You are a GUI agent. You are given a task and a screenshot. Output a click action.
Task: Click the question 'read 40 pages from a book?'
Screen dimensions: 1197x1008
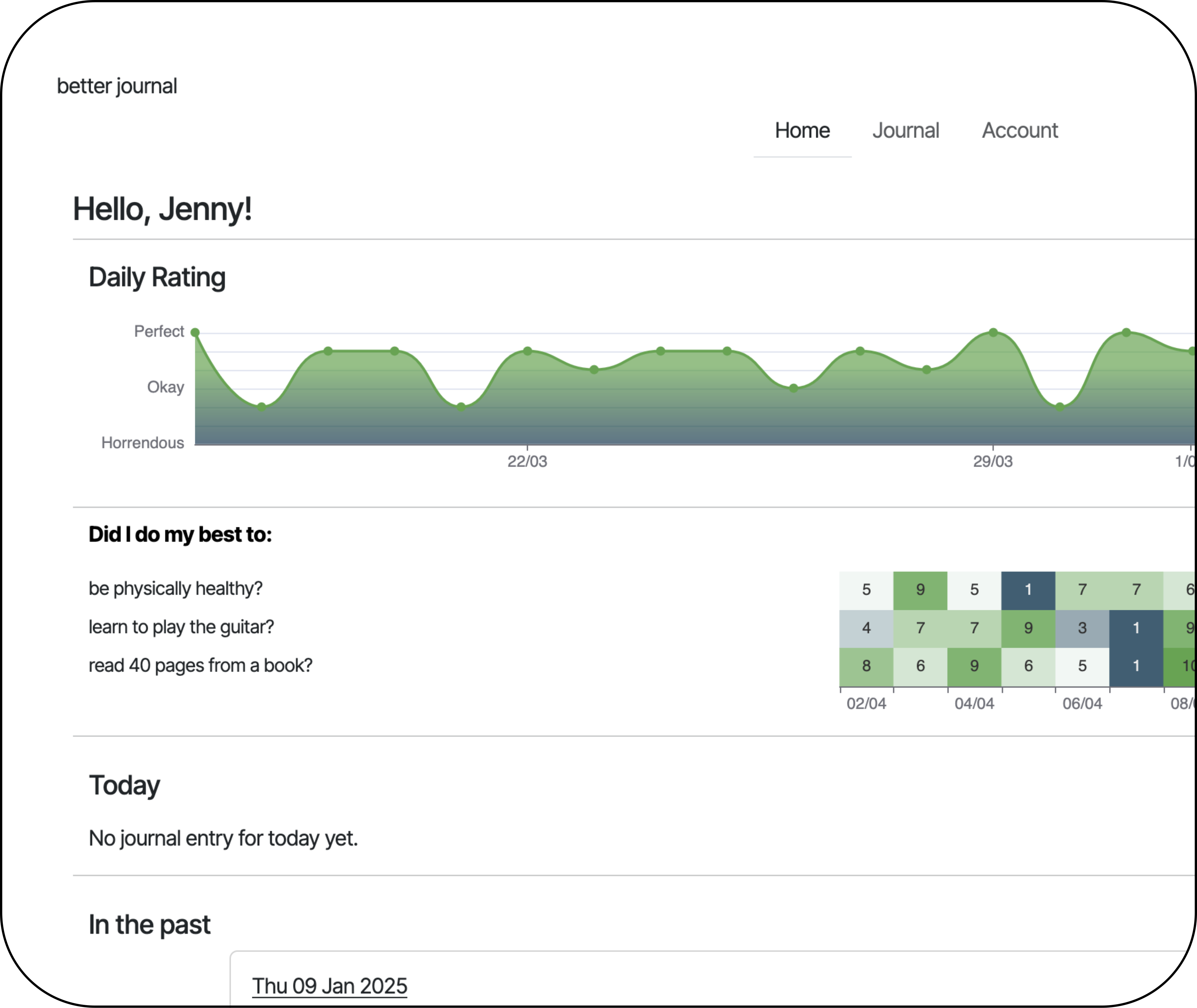click(x=200, y=665)
